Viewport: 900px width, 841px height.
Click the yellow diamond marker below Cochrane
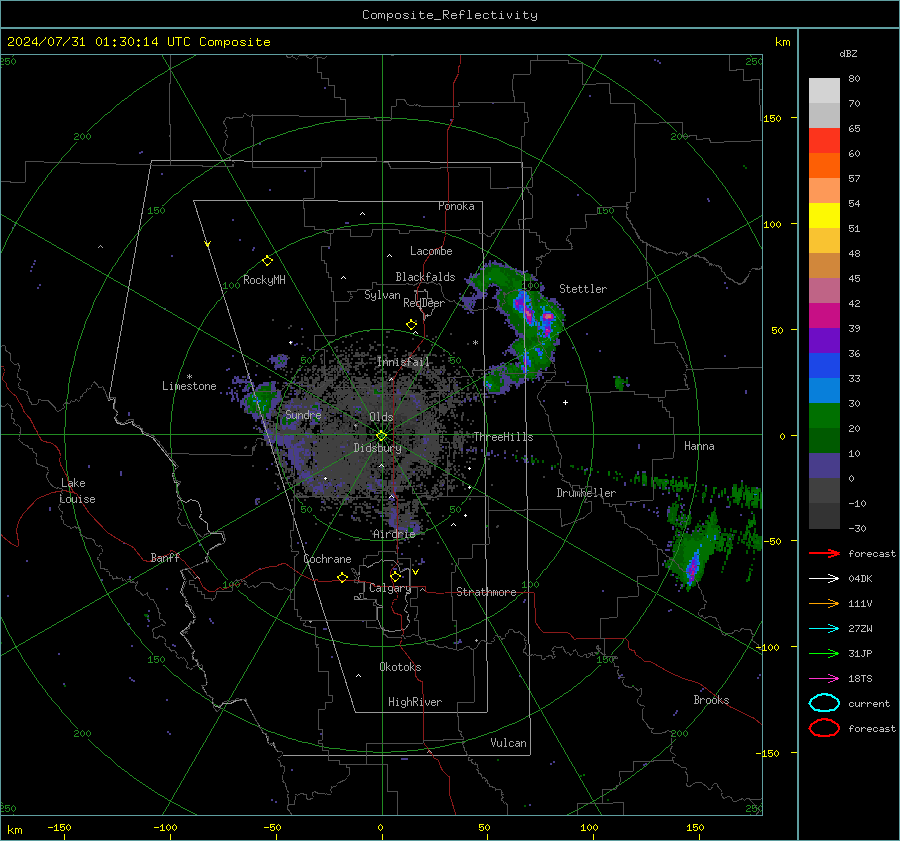coord(342,578)
